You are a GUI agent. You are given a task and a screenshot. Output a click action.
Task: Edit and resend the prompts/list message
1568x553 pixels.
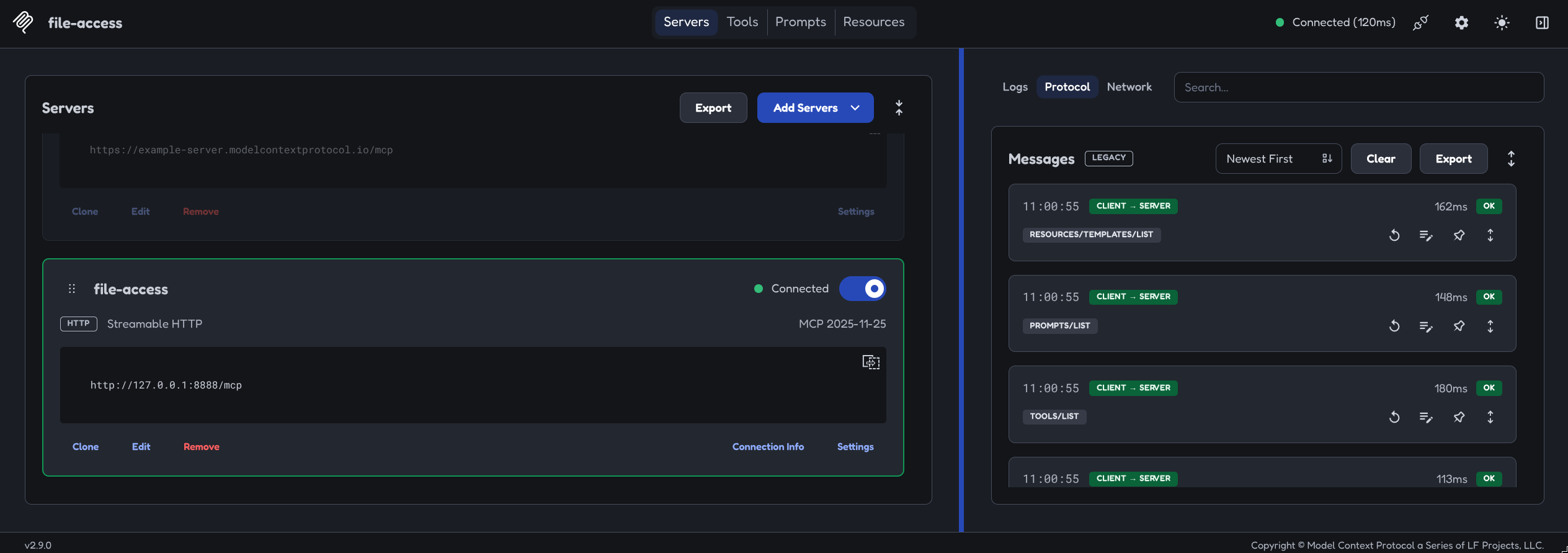pos(1426,326)
